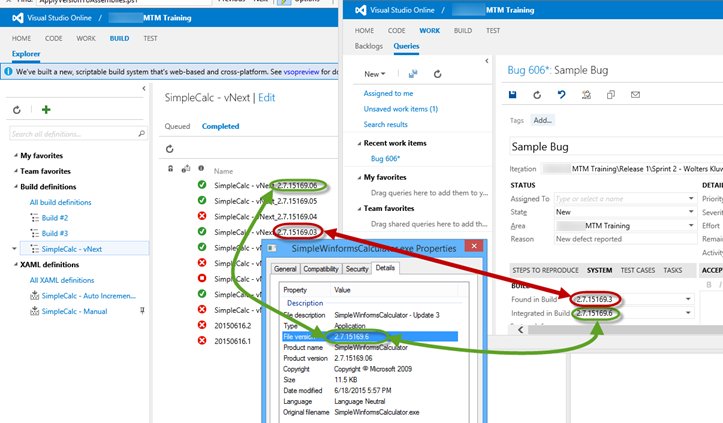Switch to the Backlogs tab
Image resolution: width=723 pixels, height=423 pixels.
click(368, 46)
